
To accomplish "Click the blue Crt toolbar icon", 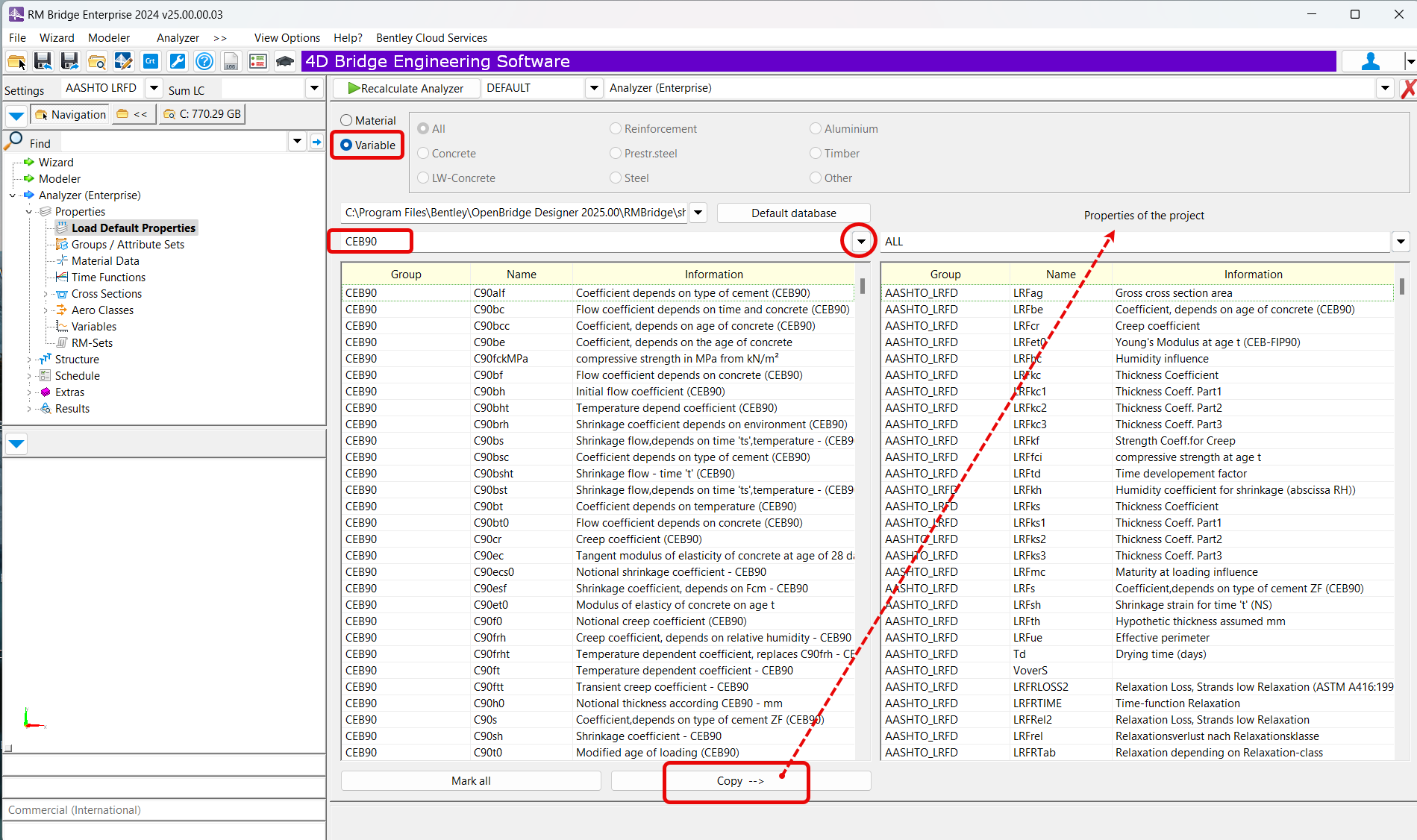I will pos(150,62).
